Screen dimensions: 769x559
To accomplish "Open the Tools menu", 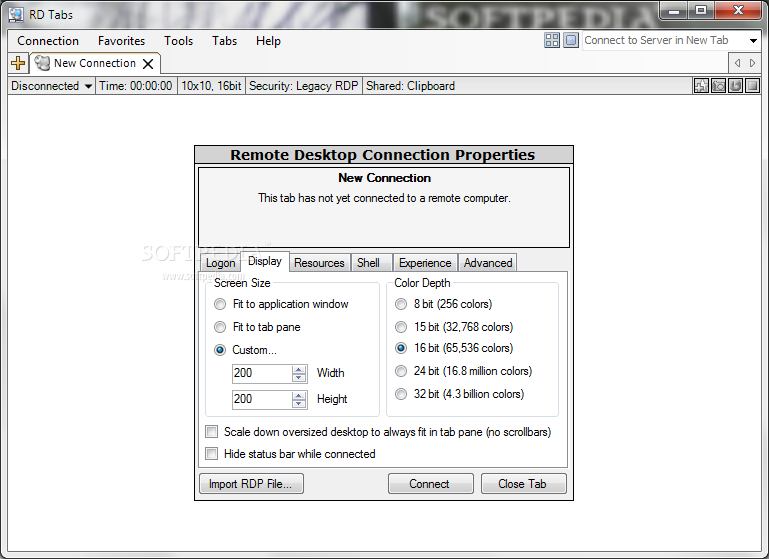I will tap(179, 41).
